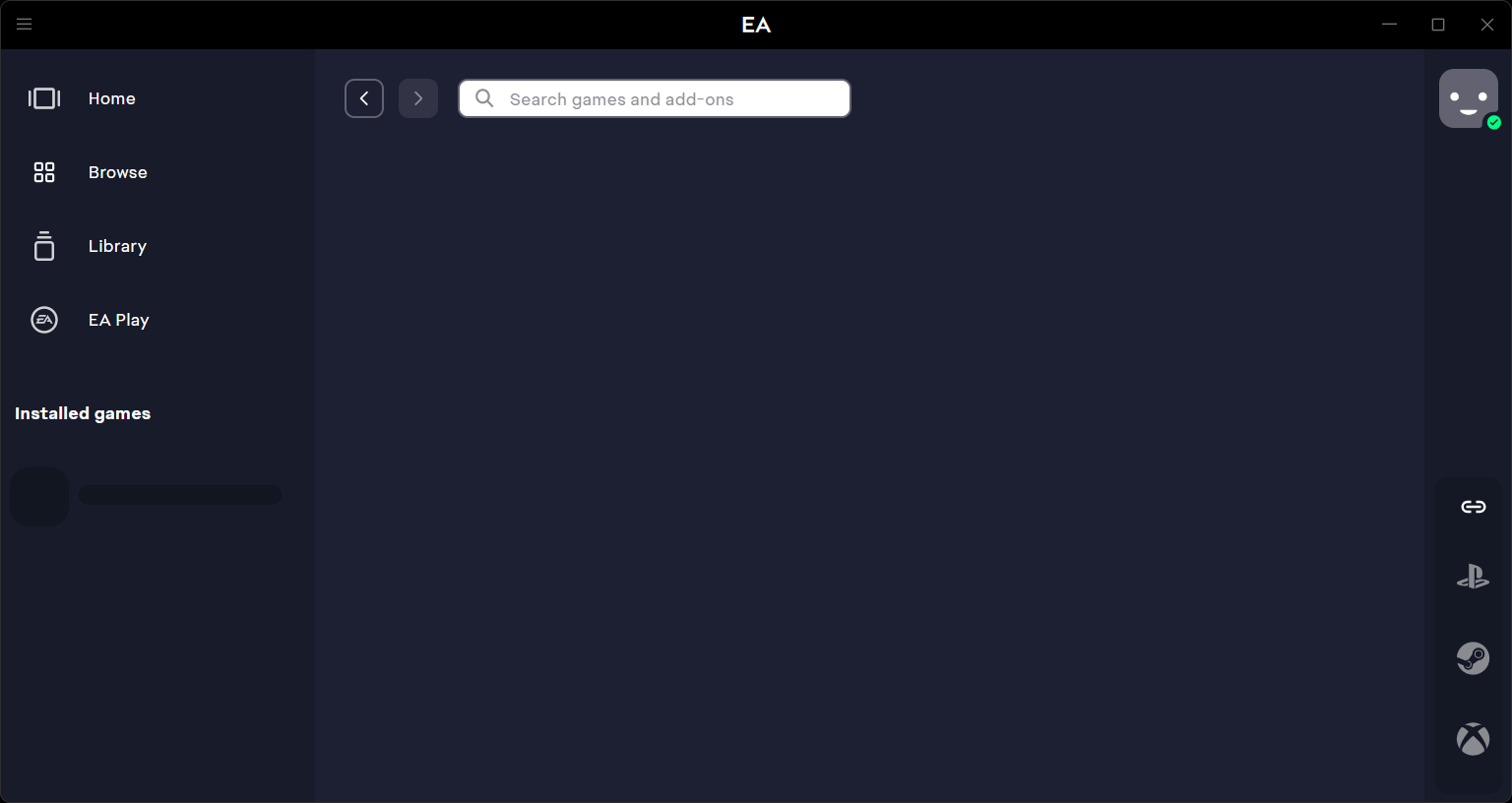Select the Steam account icon
Image resolution: width=1512 pixels, height=803 pixels.
(1472, 657)
